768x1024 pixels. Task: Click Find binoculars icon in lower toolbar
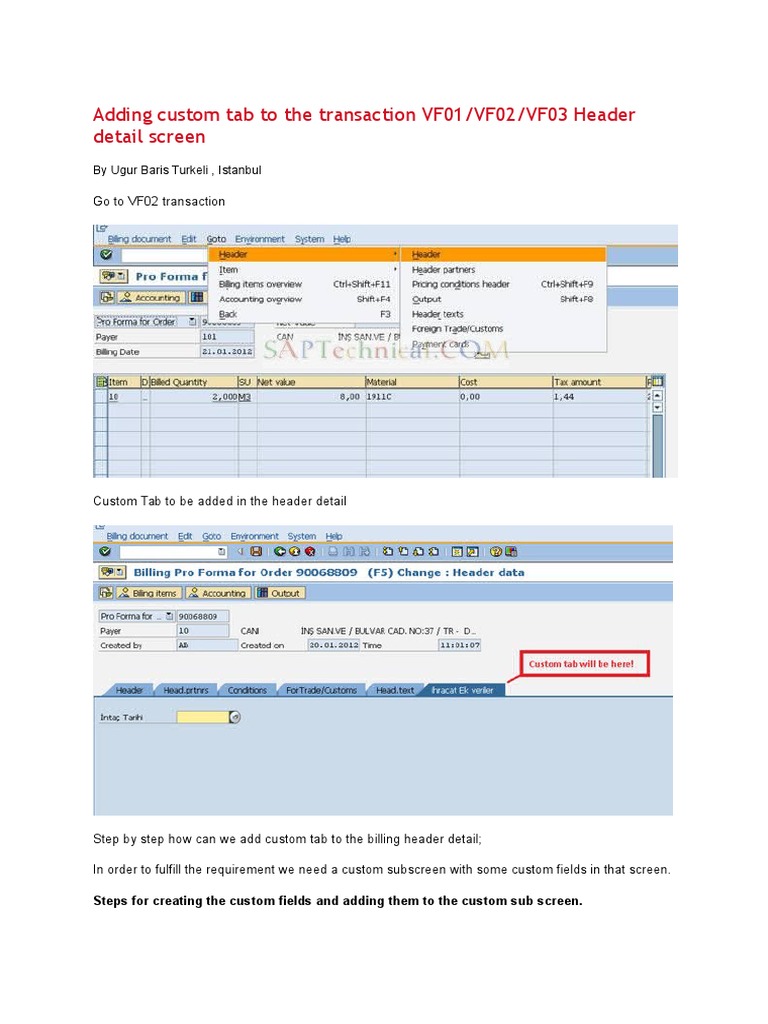click(x=349, y=552)
